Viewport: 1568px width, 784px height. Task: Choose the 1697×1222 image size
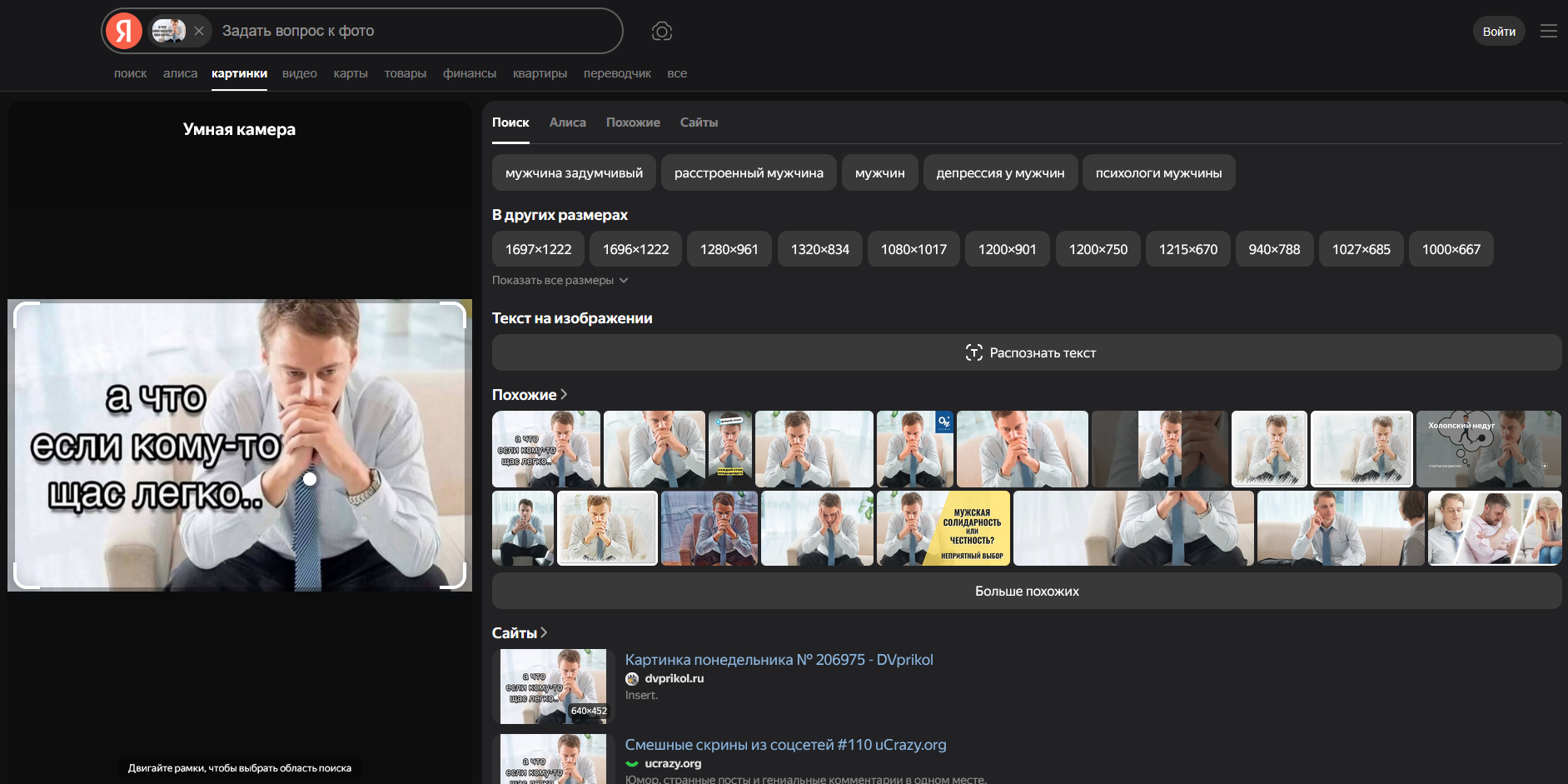(x=538, y=249)
